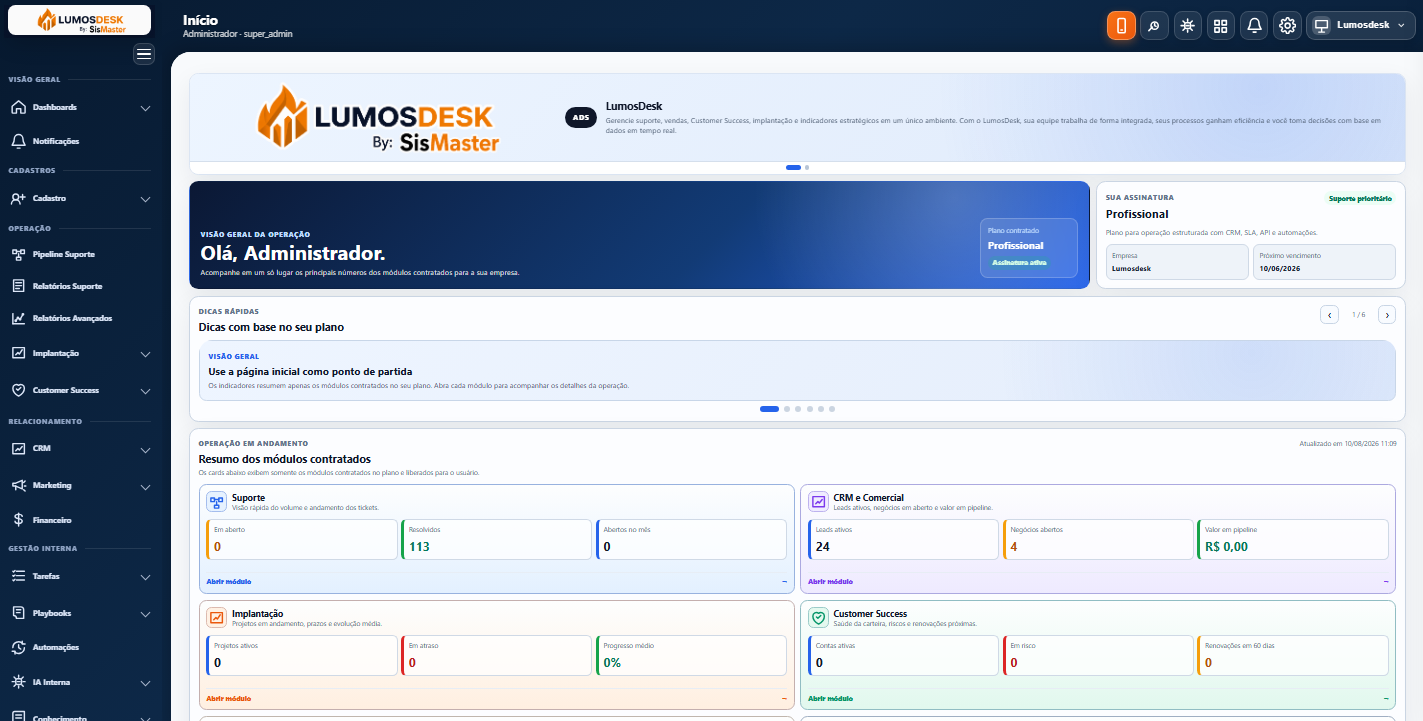Expand the Marketing menu chevron
This screenshot has height=721, width=1423.
click(x=145, y=487)
